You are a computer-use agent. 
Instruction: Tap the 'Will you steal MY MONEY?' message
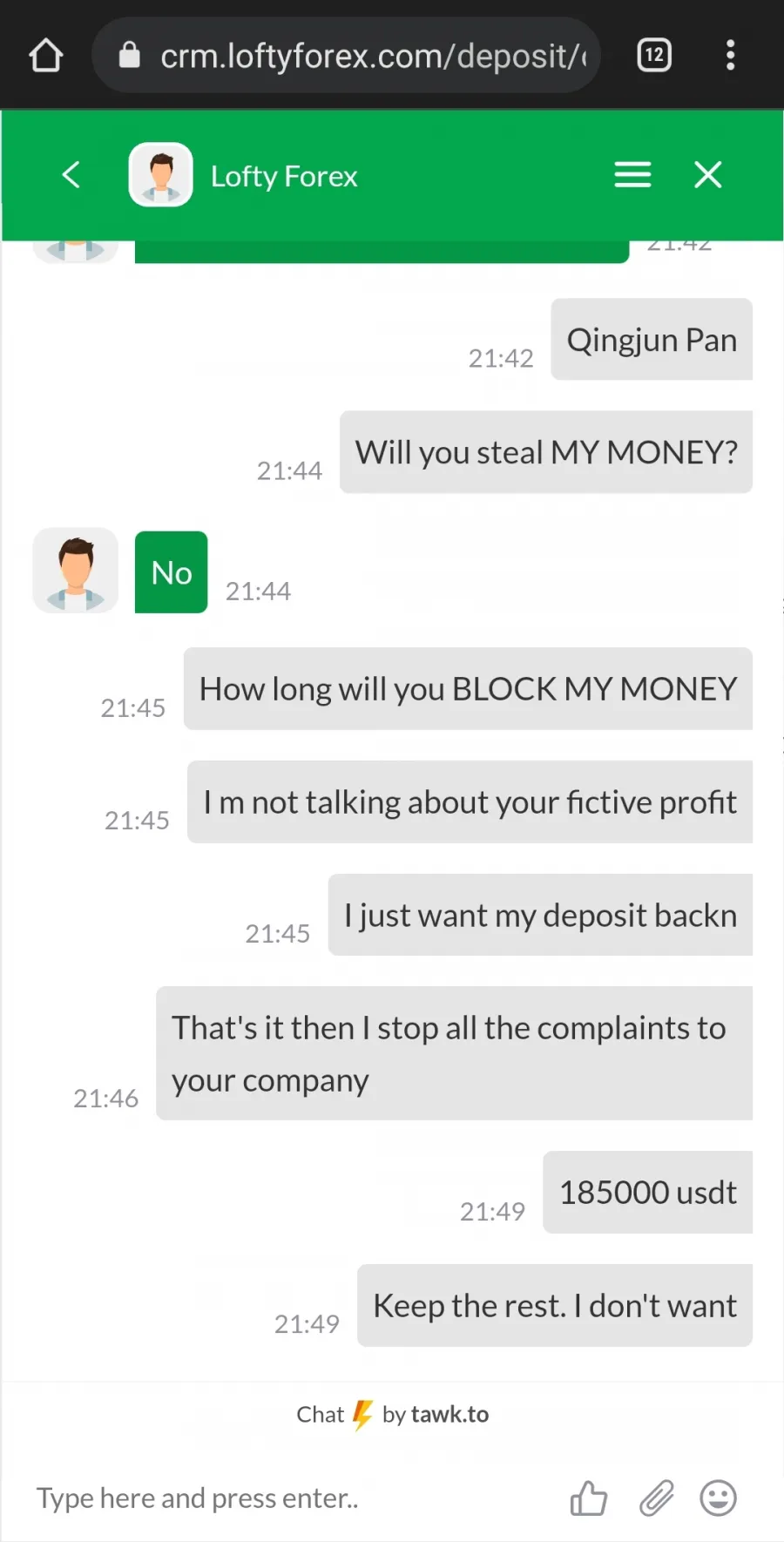pyautogui.click(x=546, y=452)
